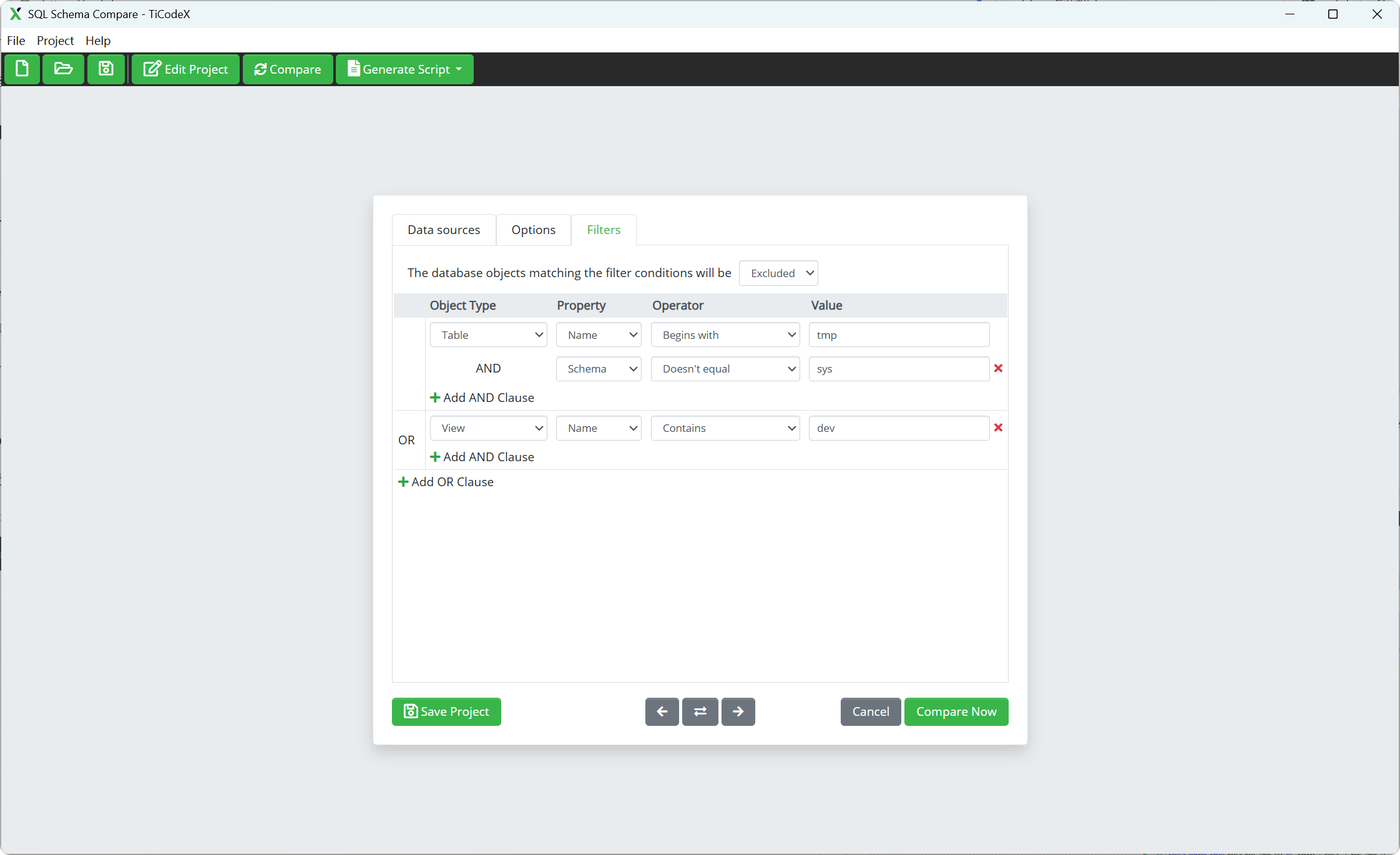Remove the View OR clause with red X

pyautogui.click(x=998, y=427)
